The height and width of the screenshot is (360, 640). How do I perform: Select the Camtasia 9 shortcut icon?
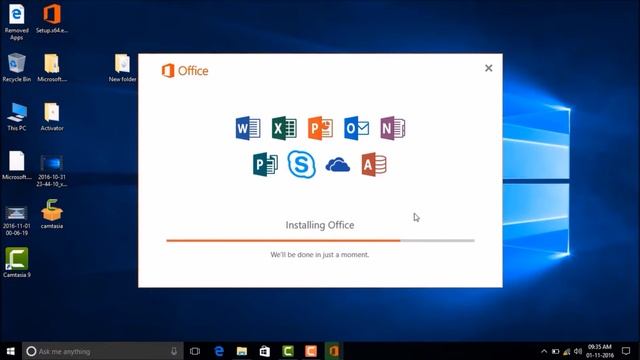(17, 262)
